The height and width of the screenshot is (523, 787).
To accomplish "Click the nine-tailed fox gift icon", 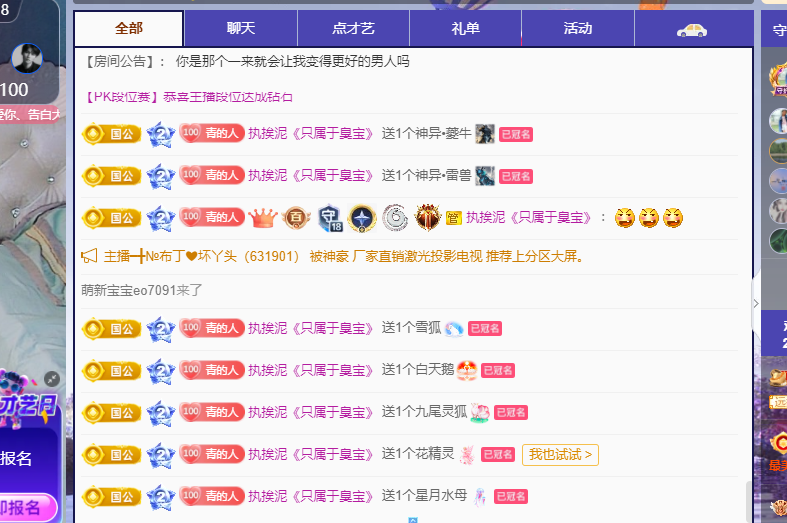I will pos(480,413).
